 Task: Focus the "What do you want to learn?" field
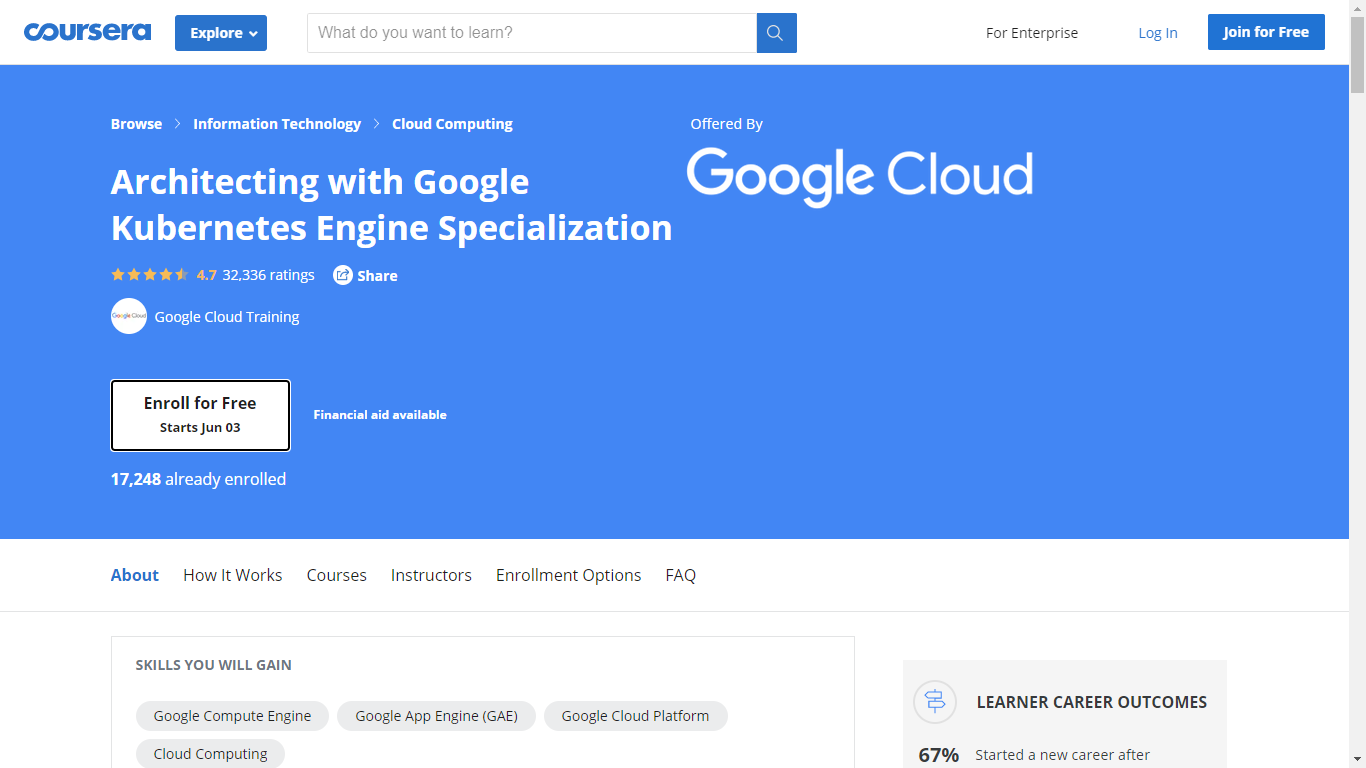click(532, 33)
